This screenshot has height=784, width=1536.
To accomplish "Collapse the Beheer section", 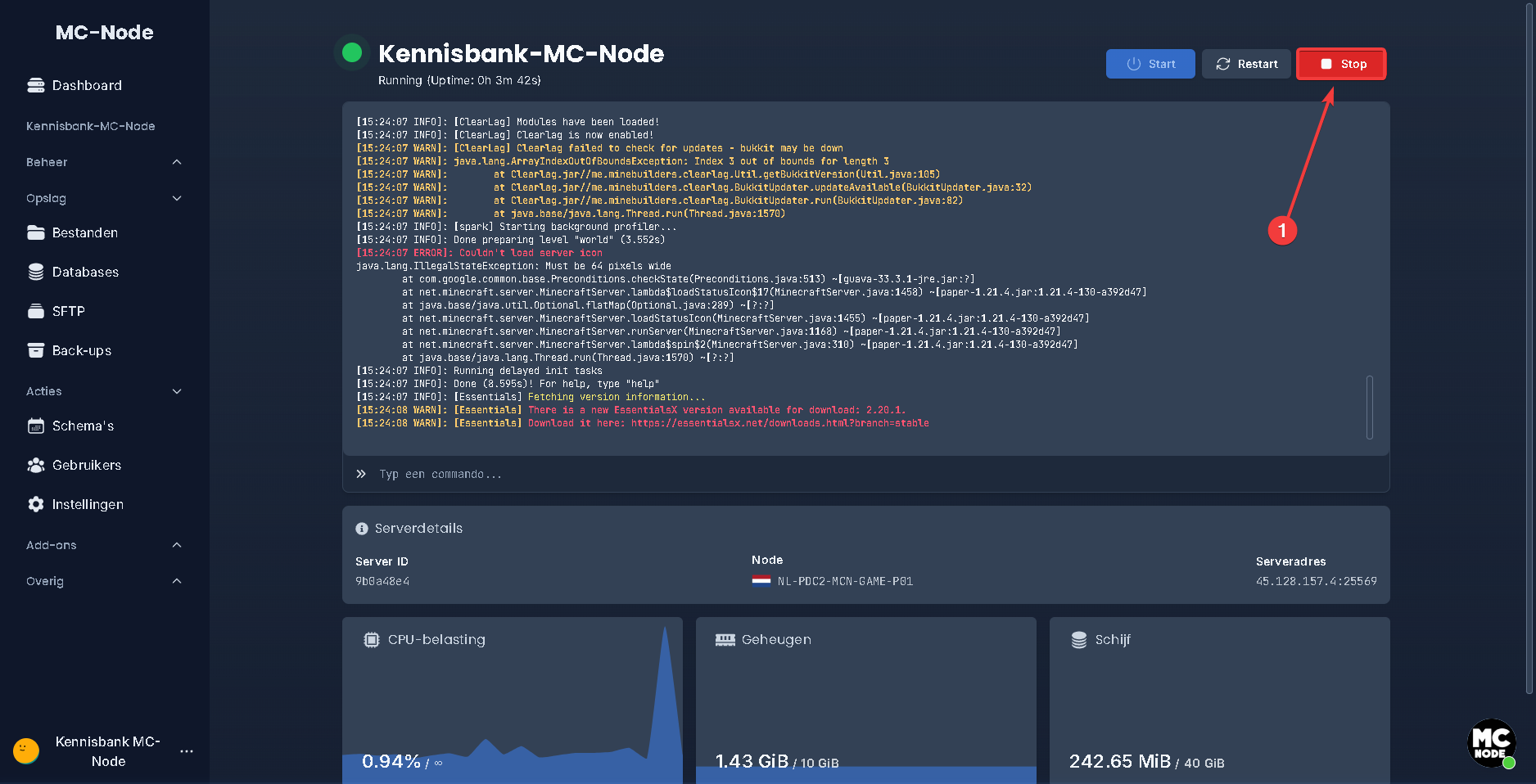I will coord(177,162).
